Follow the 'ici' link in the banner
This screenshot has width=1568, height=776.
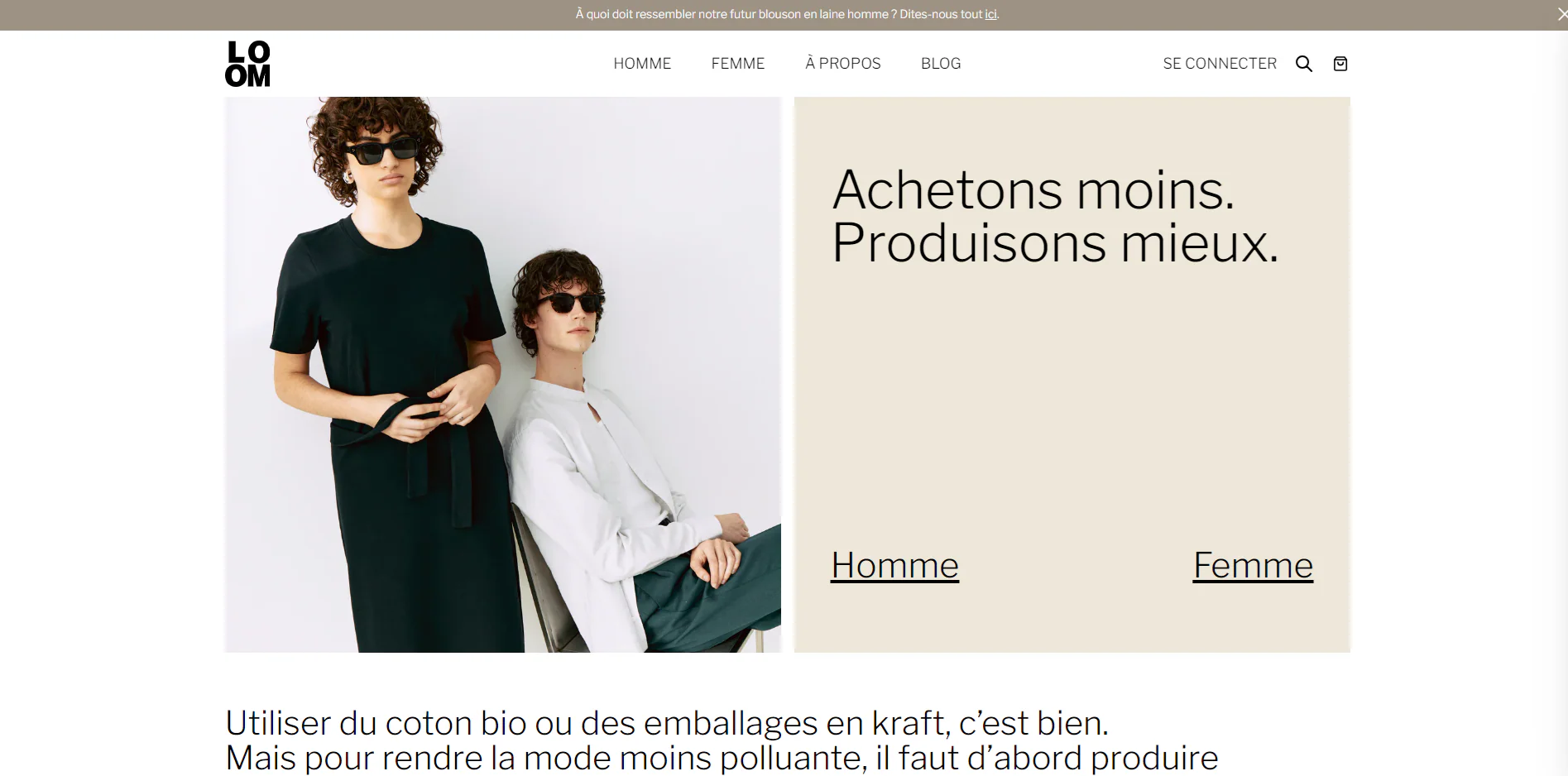click(x=990, y=14)
